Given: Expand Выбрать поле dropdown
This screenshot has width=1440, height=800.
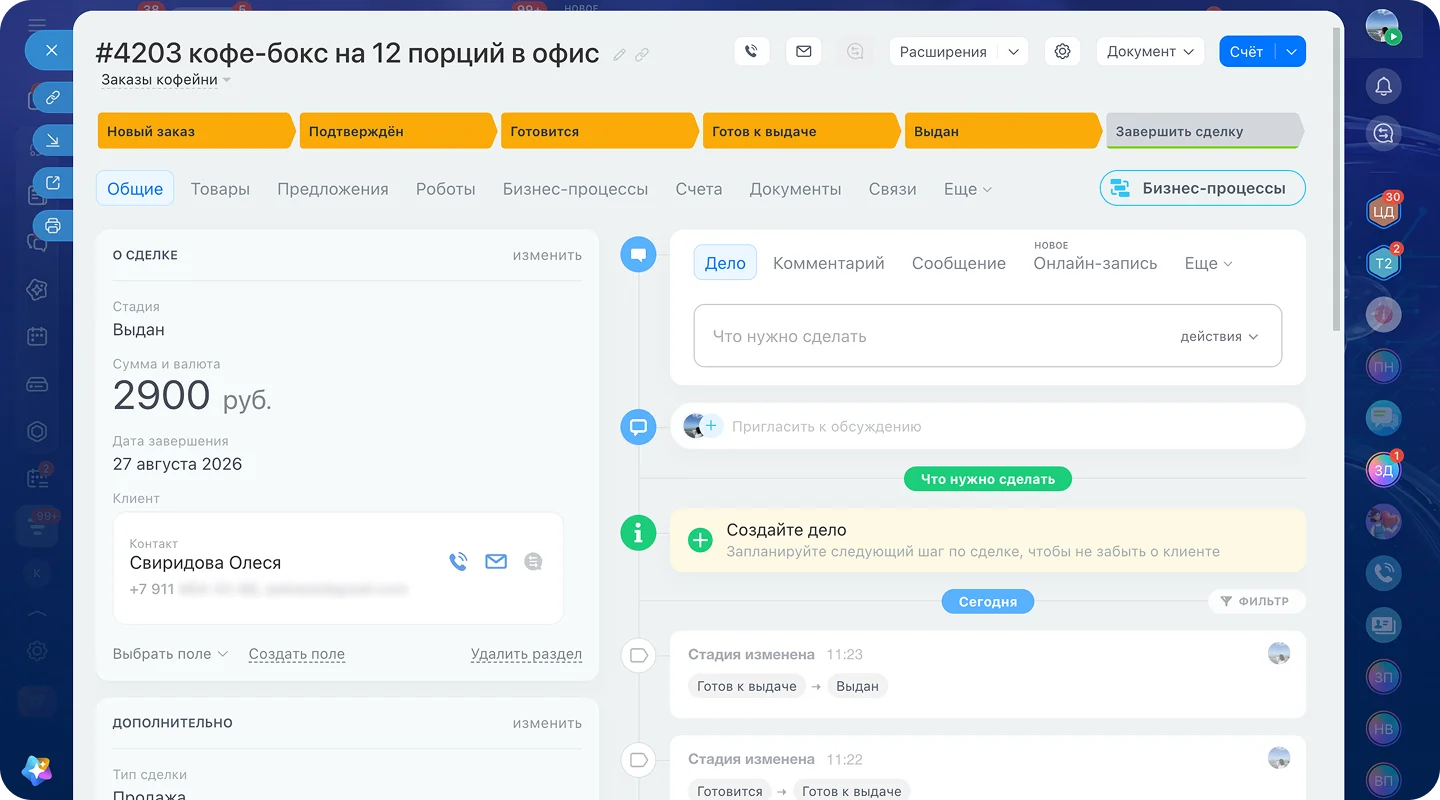Looking at the screenshot, I should pyautogui.click(x=170, y=654).
